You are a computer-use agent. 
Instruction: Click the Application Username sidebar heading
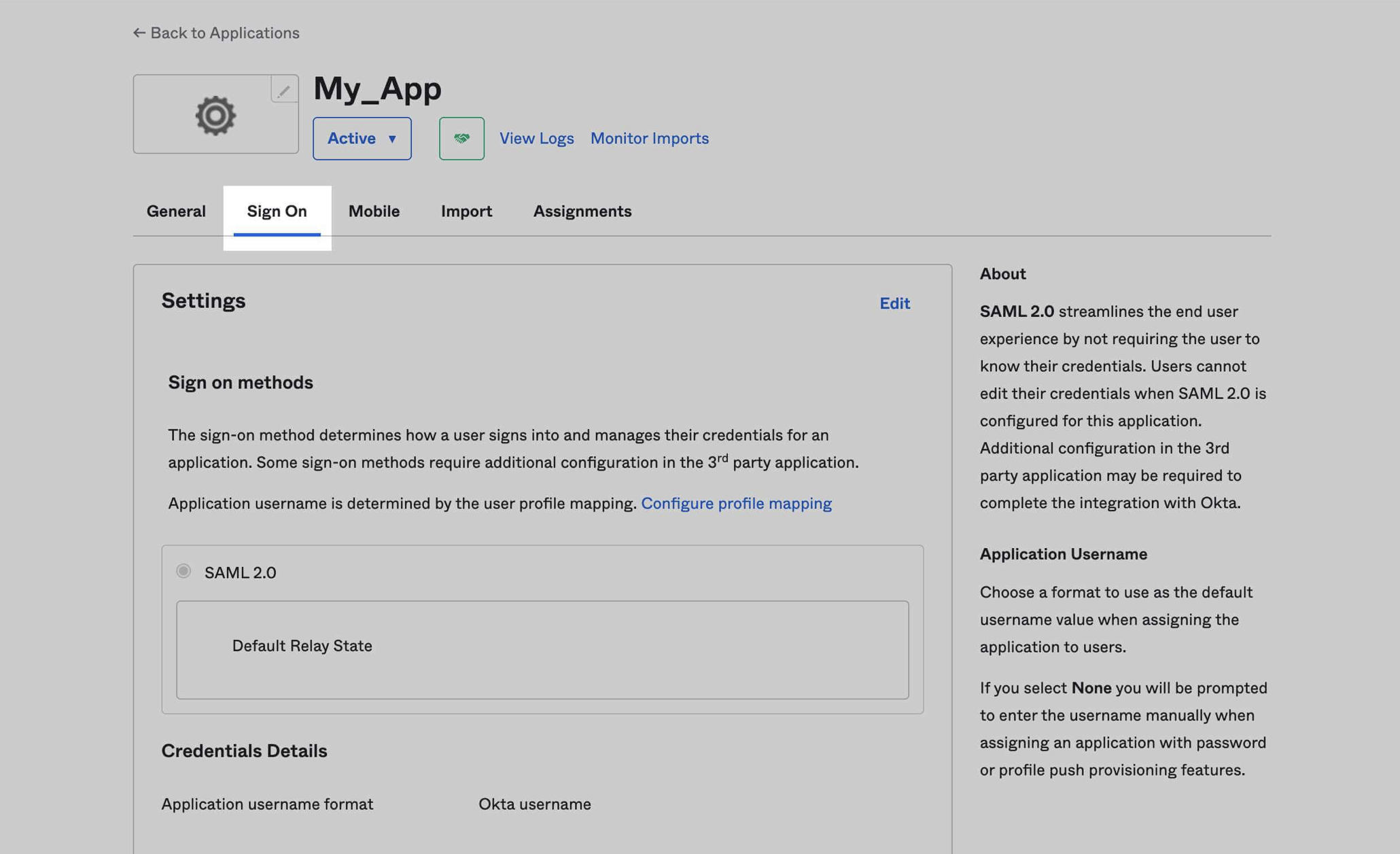coord(1063,553)
